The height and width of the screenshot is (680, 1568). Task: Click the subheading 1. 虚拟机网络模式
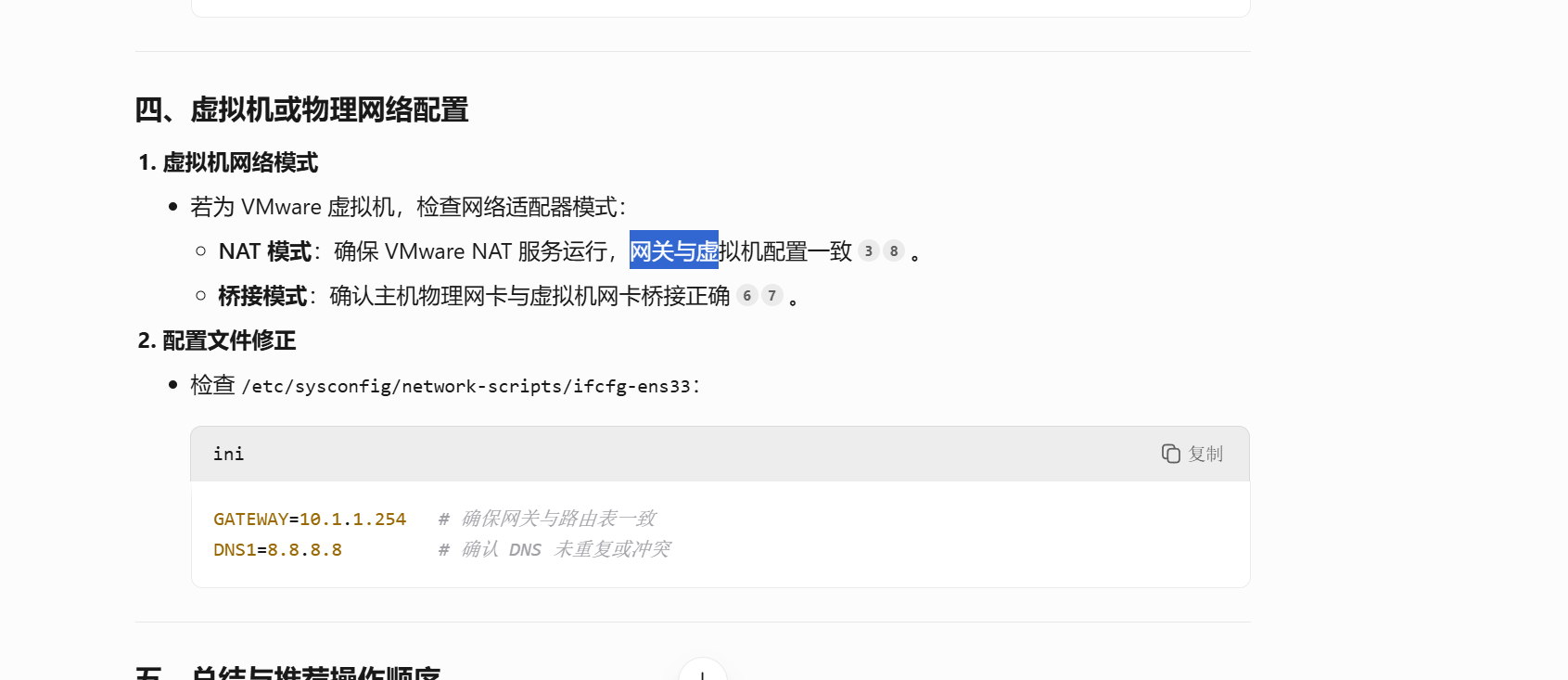(x=228, y=163)
